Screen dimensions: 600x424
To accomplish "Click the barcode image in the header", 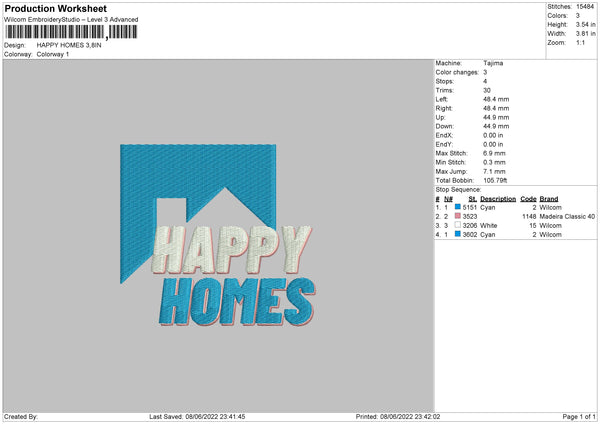I will click(71, 32).
